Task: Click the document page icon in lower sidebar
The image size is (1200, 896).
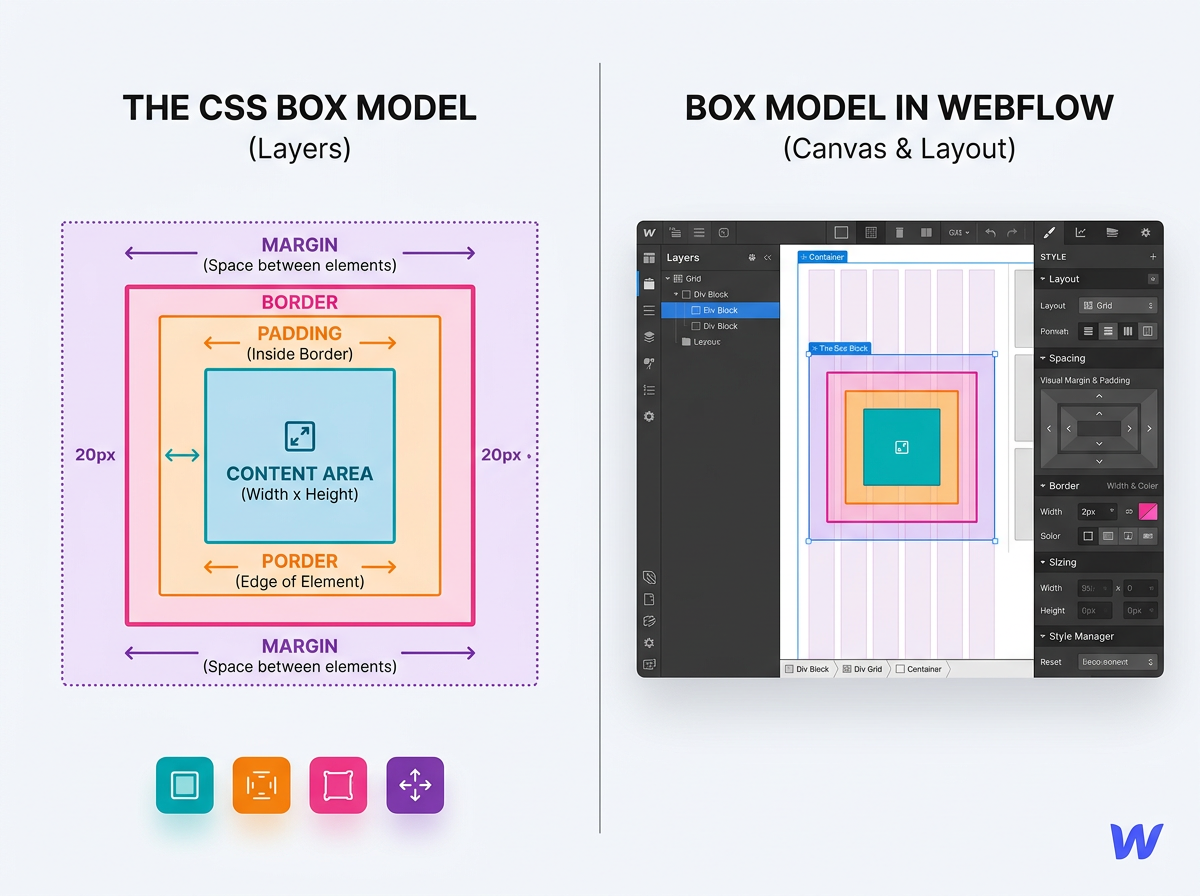Action: pos(649,599)
